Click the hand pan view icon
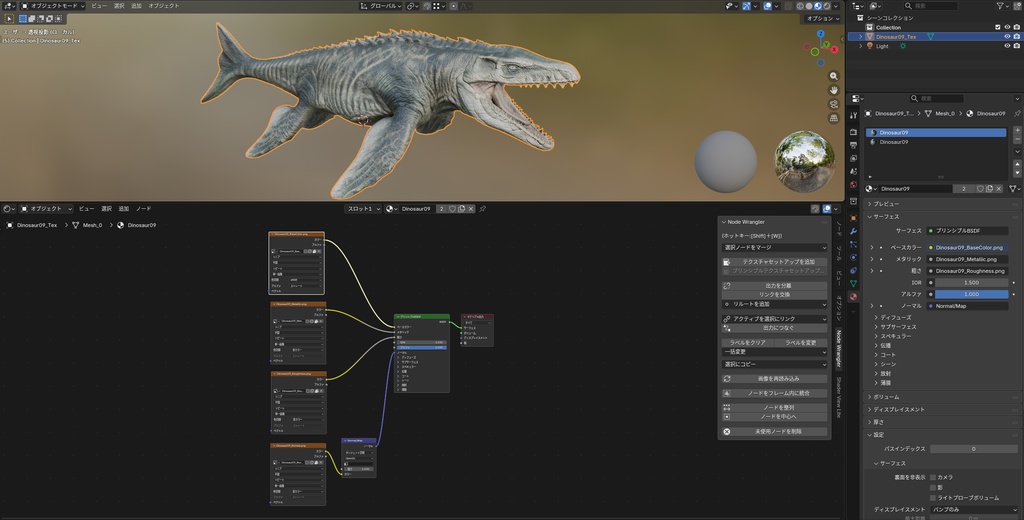1024x520 pixels. pos(833,90)
